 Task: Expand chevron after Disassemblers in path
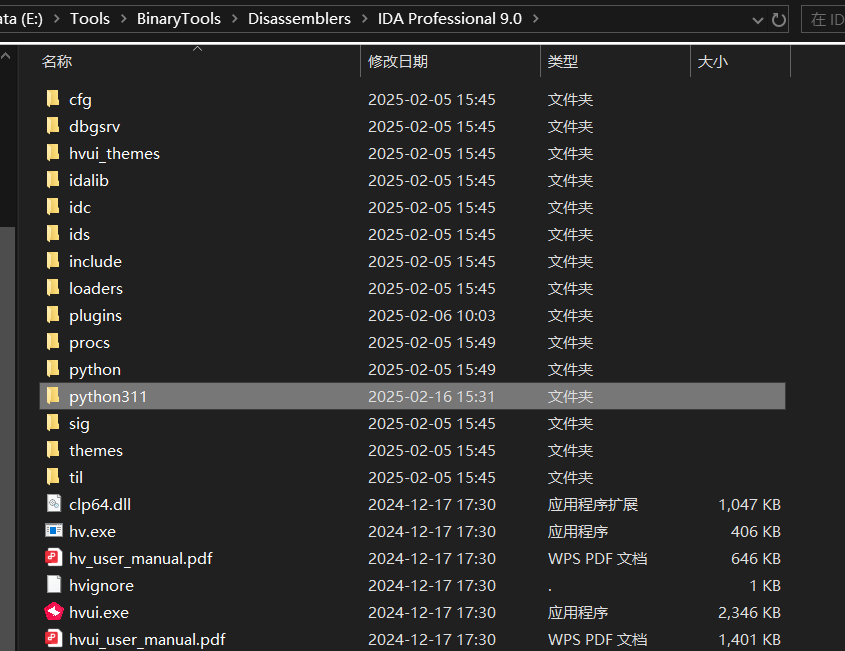click(x=364, y=19)
